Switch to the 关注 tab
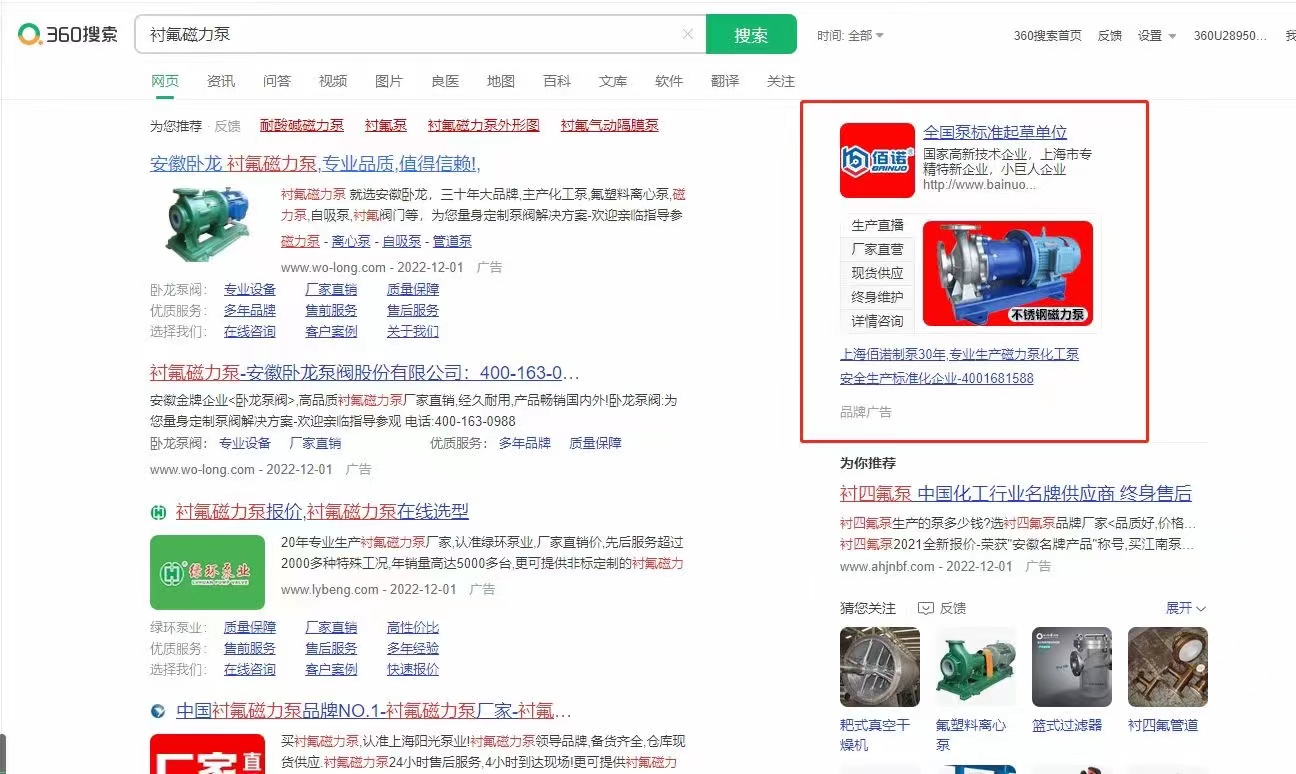 781,81
